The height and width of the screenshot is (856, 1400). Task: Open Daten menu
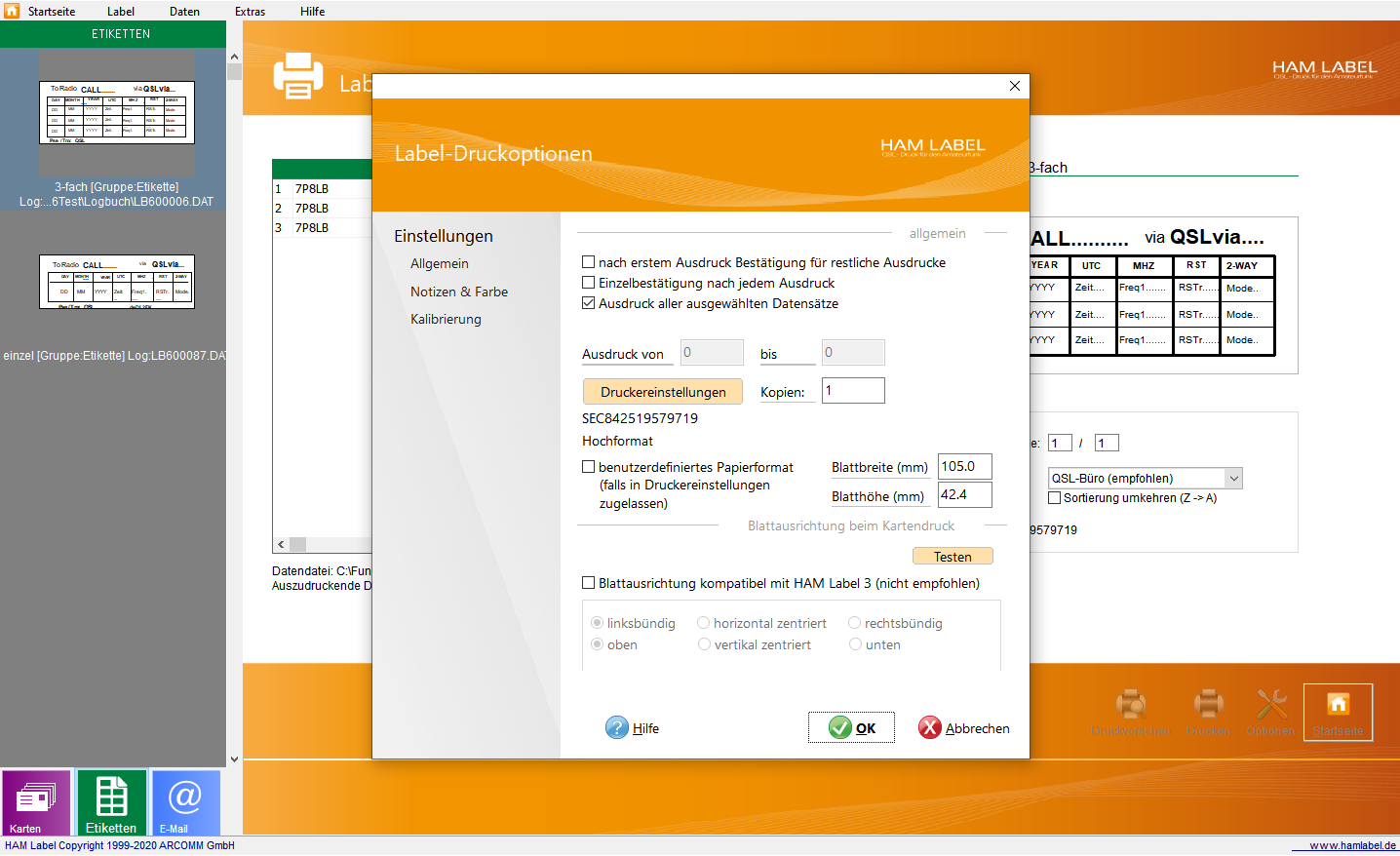tap(184, 12)
